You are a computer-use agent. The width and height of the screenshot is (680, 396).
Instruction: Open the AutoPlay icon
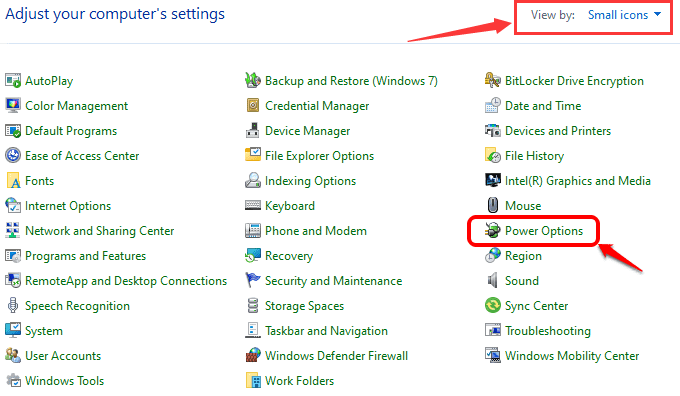pos(13,81)
